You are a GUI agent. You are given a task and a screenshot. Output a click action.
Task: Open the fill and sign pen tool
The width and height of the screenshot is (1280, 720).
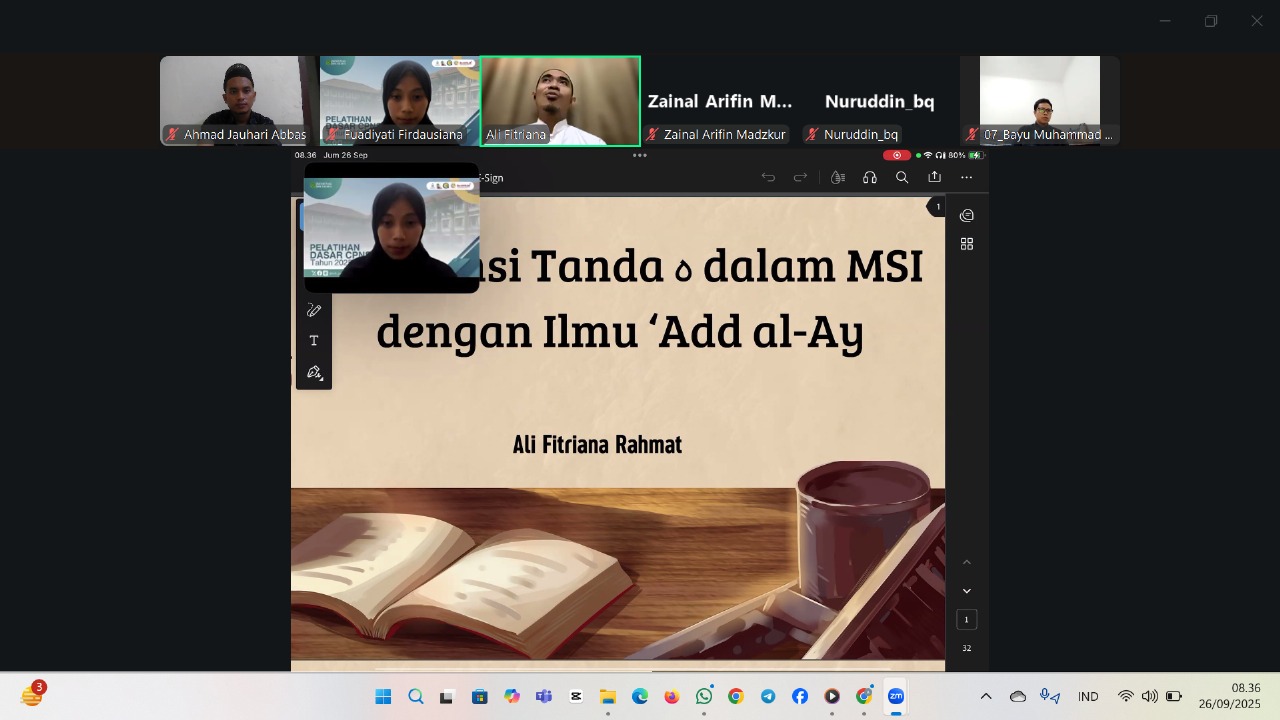(x=314, y=373)
